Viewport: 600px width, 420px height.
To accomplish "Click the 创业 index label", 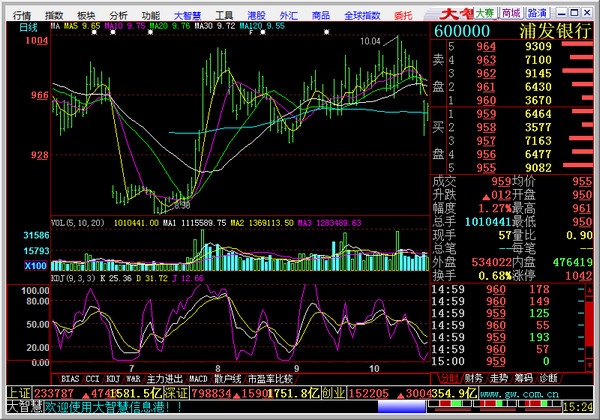I will [x=334, y=393].
